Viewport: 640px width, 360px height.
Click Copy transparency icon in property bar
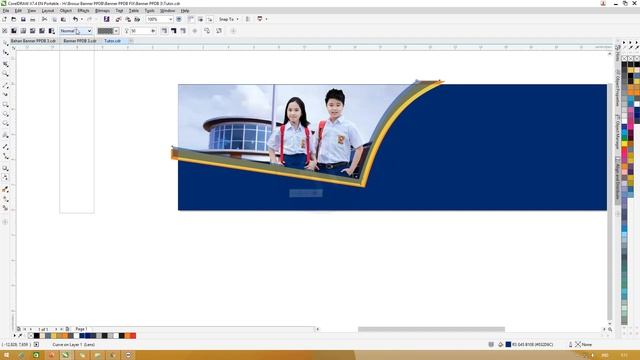[207, 31]
